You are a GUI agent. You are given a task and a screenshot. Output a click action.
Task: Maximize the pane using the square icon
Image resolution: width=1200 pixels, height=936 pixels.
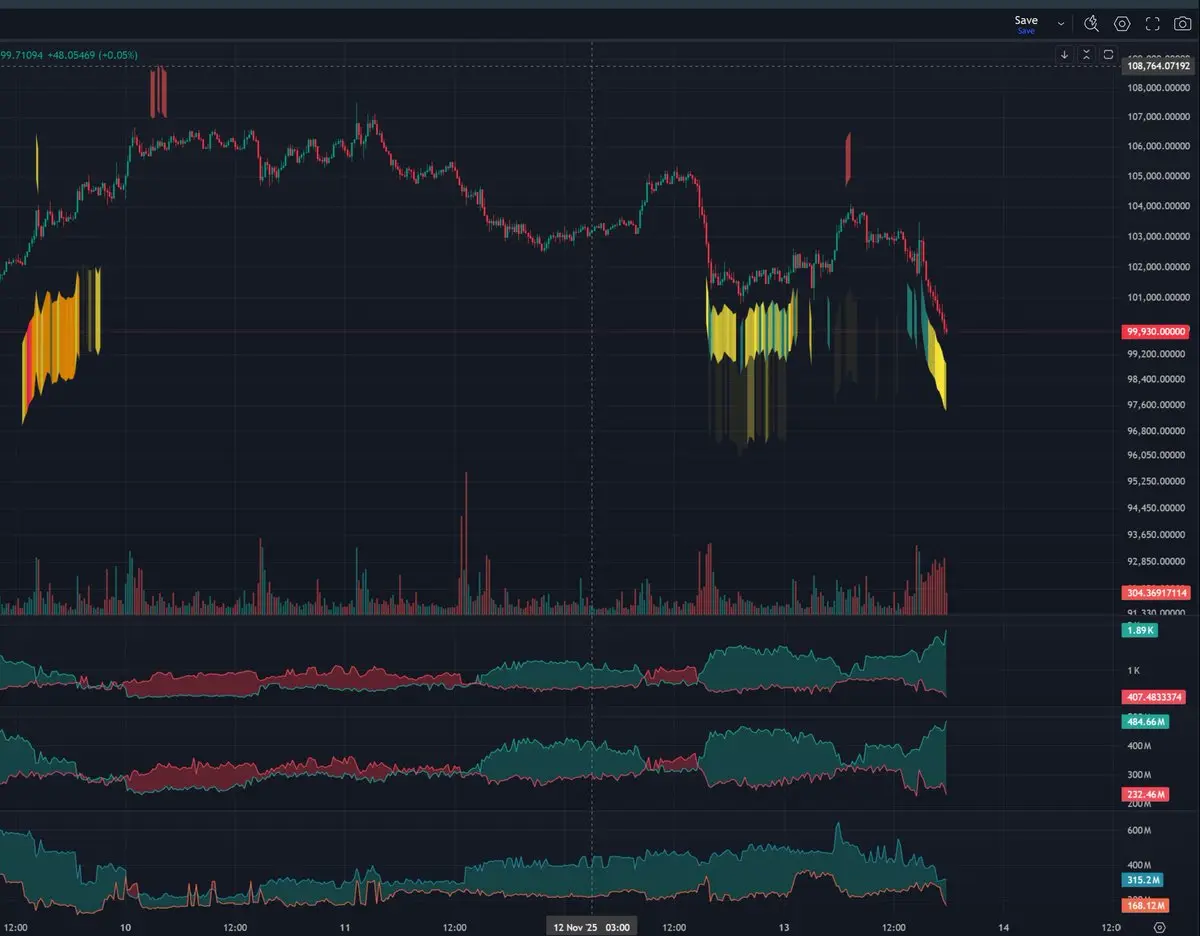coord(1109,55)
